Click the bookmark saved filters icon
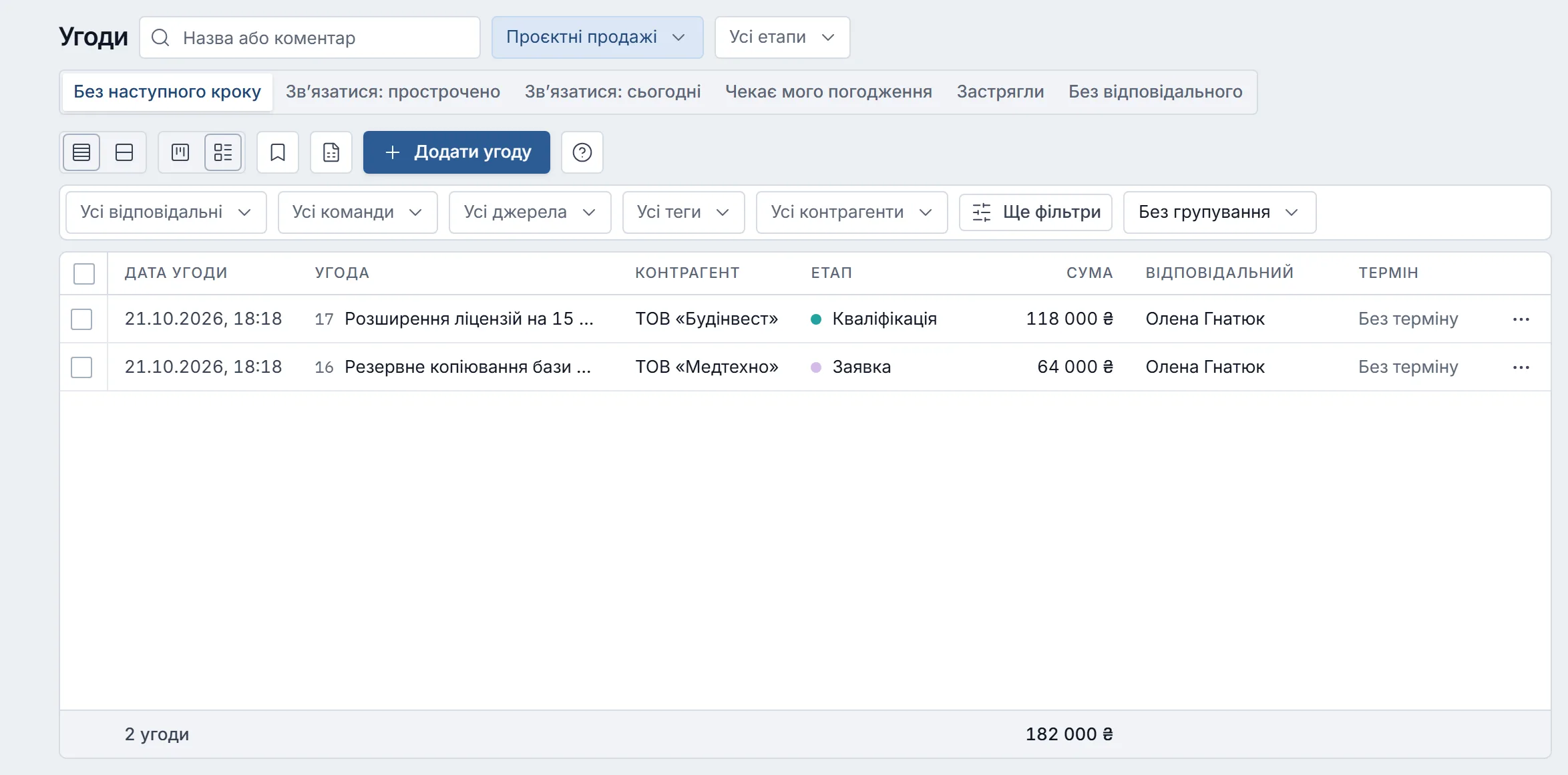1568x775 pixels. pyautogui.click(x=278, y=152)
